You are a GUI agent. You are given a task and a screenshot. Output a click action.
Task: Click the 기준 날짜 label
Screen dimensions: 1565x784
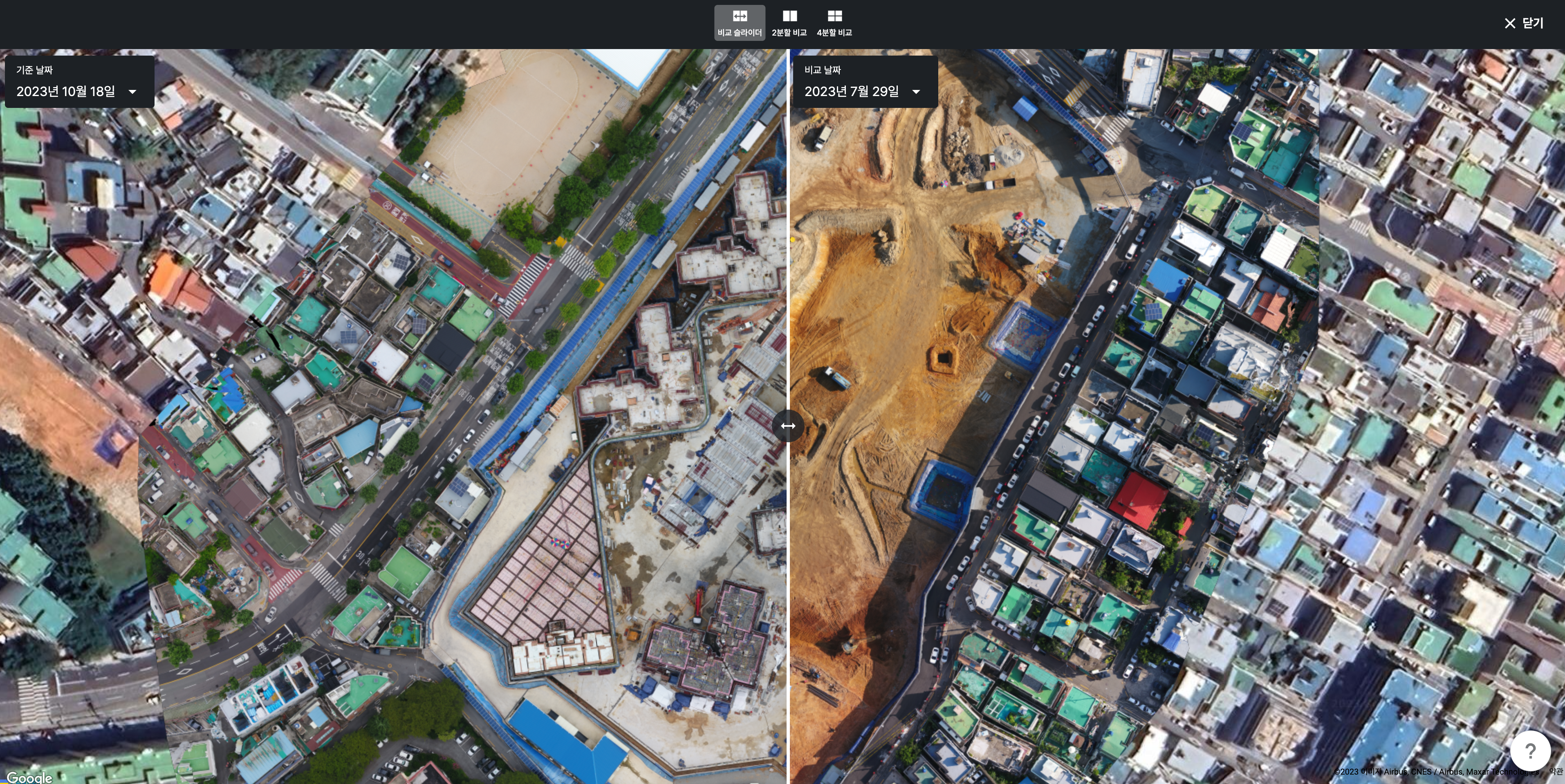click(x=34, y=70)
